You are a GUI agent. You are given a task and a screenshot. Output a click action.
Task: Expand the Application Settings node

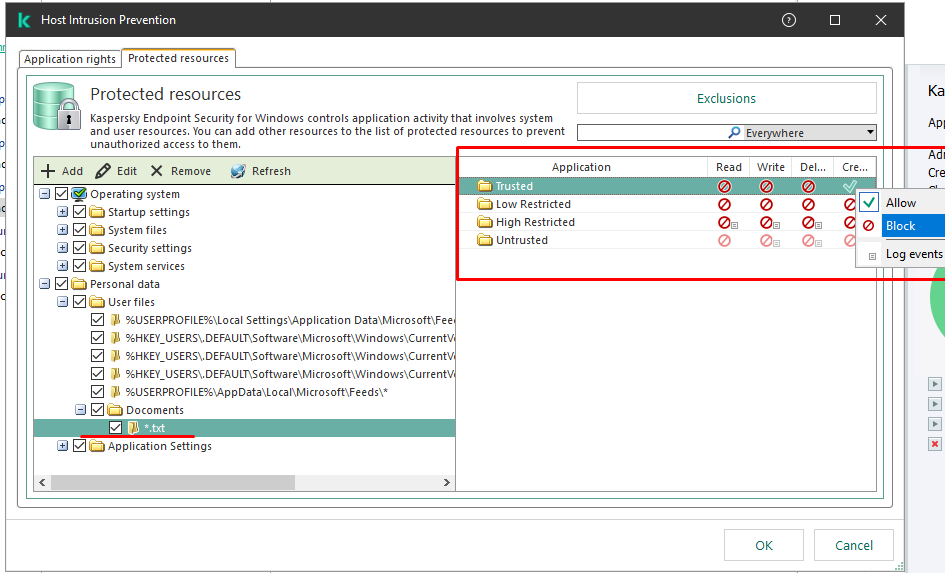click(62, 446)
